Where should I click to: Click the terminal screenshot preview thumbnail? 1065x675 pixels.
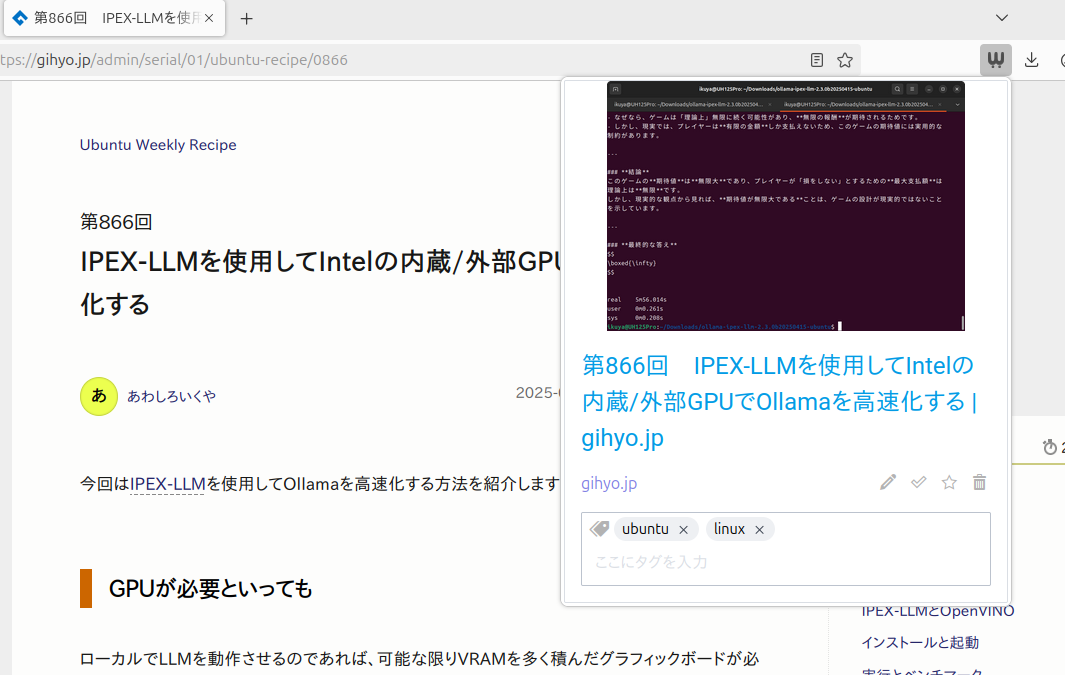[x=785, y=206]
